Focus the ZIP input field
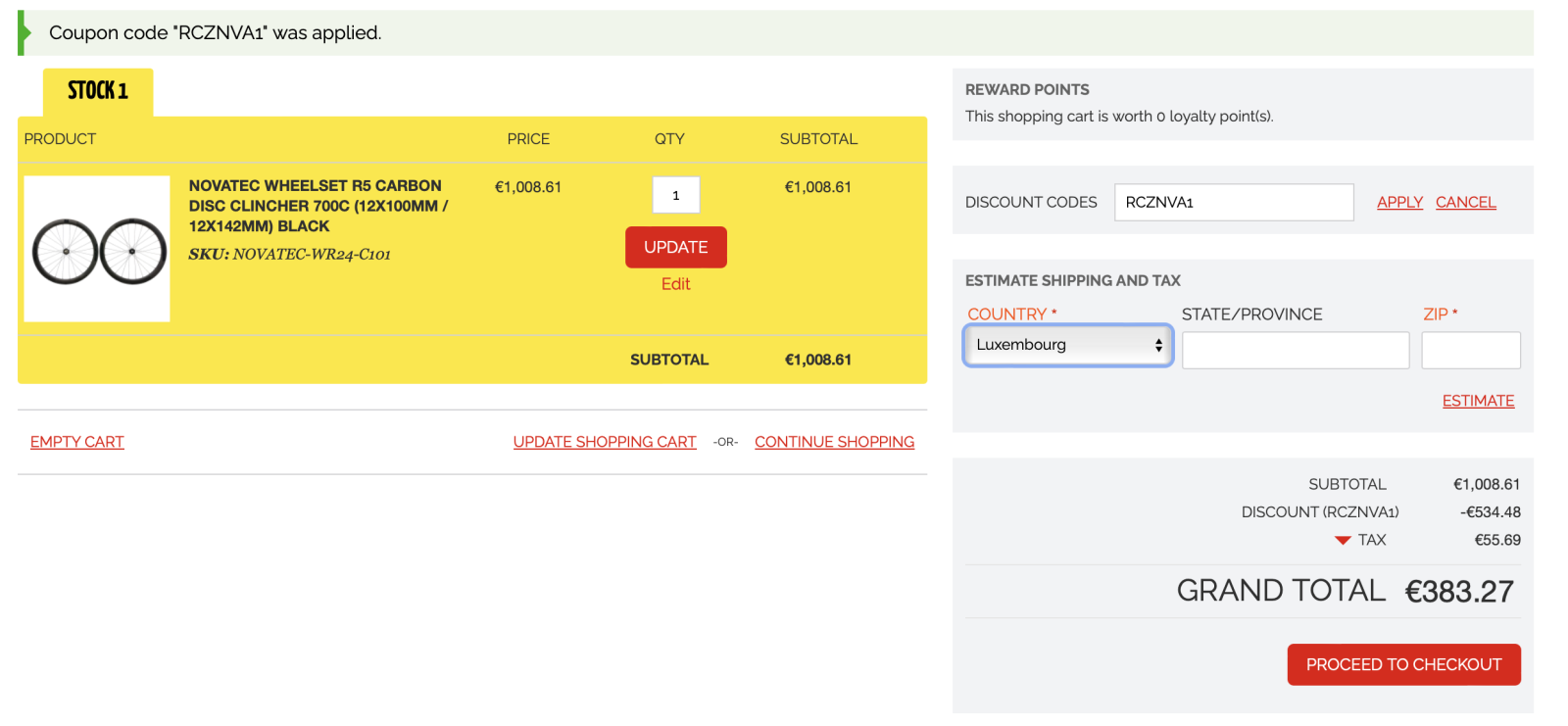 1471,350
